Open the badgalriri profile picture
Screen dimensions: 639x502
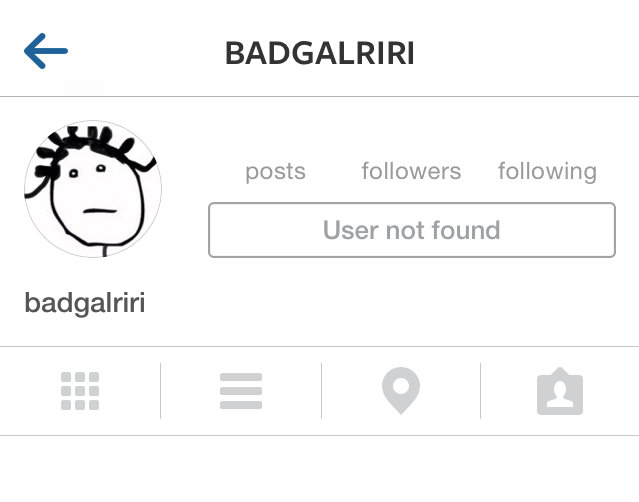click(x=93, y=189)
